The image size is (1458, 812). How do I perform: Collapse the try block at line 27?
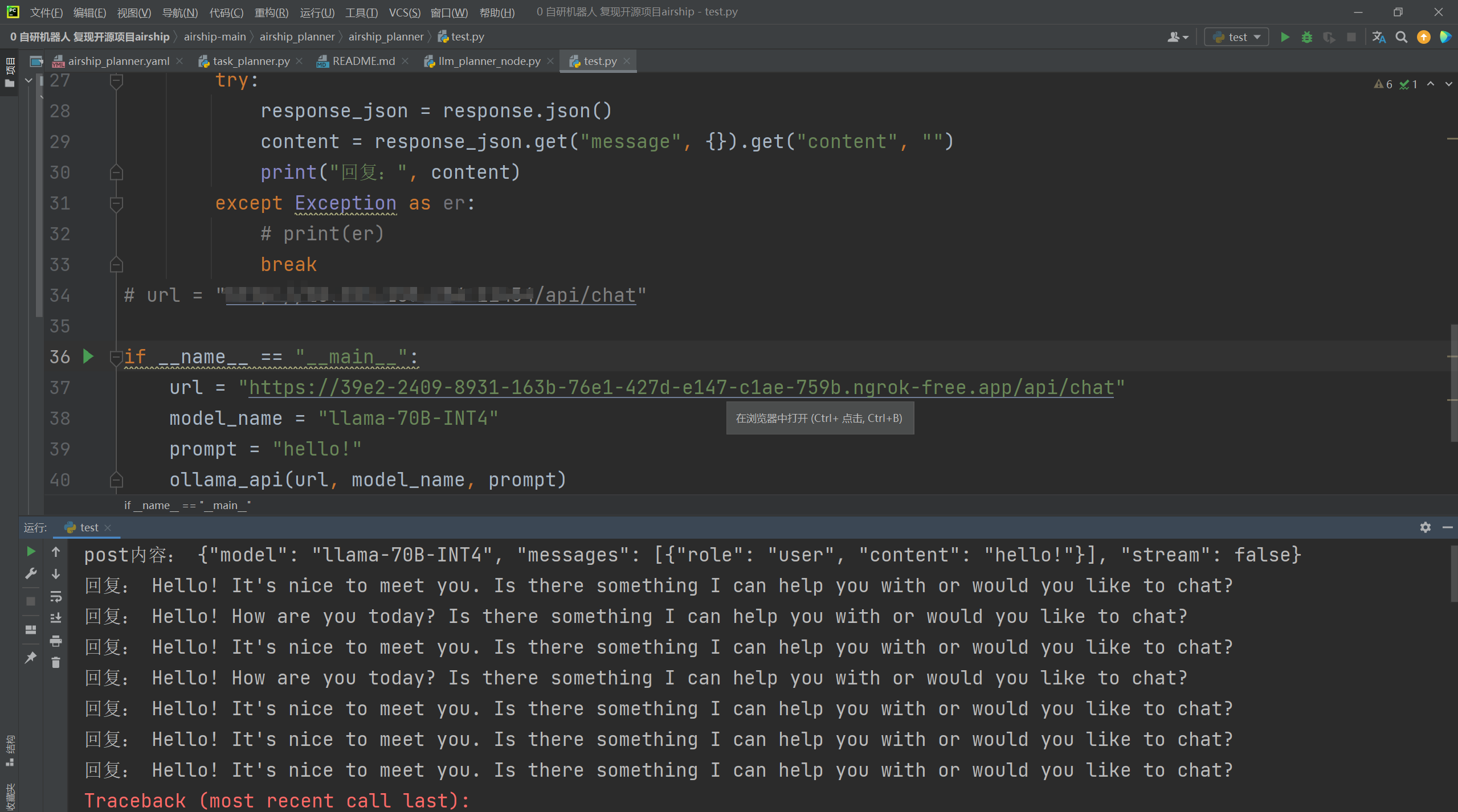116,81
